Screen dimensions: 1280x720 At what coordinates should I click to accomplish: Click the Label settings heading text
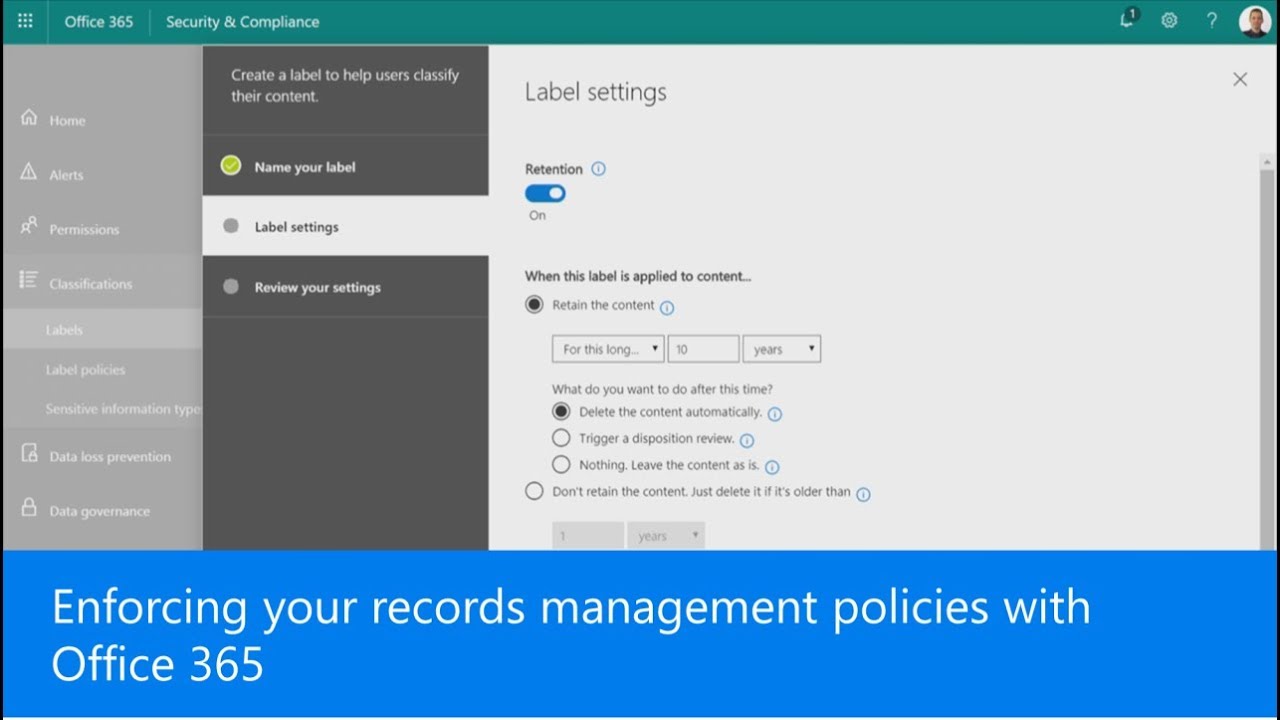(596, 92)
